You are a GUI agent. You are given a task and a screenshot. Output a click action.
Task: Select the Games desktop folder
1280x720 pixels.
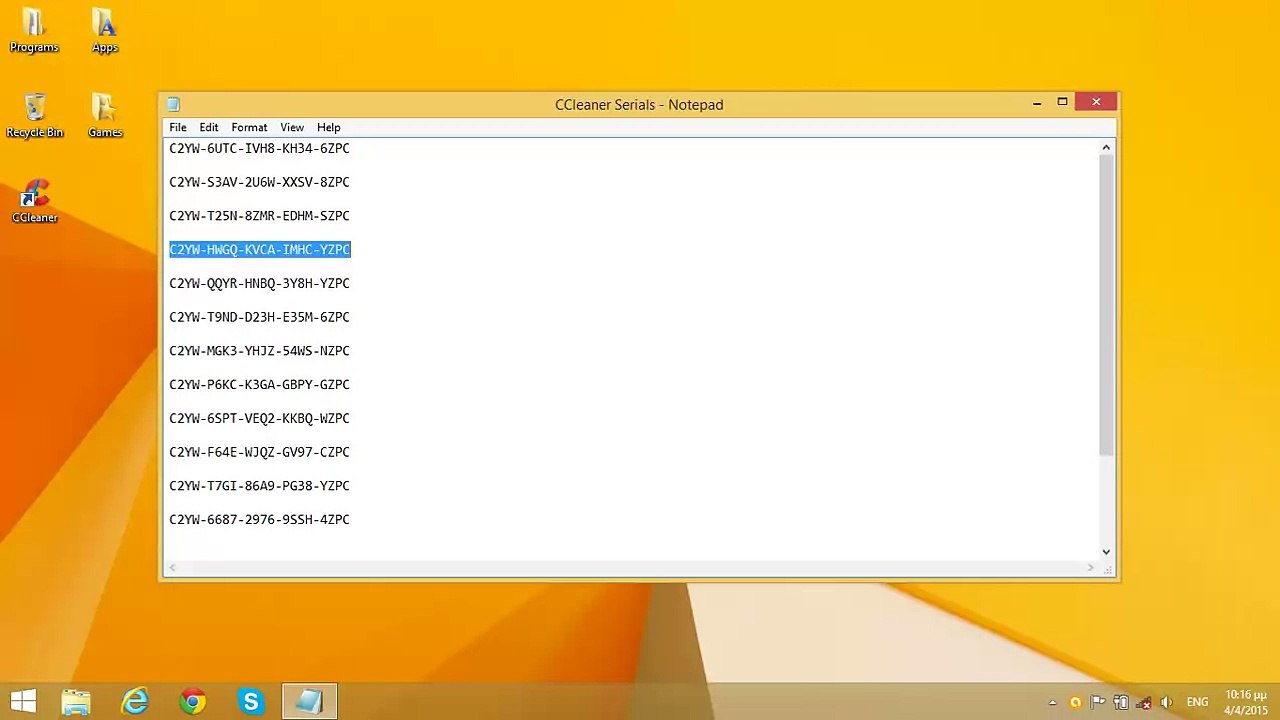pos(104,115)
